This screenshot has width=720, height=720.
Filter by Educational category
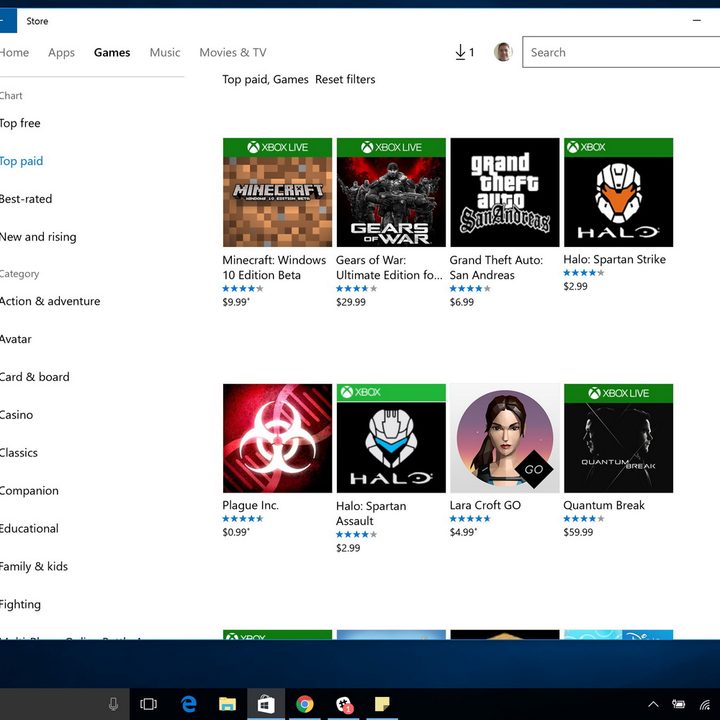[x=29, y=529]
